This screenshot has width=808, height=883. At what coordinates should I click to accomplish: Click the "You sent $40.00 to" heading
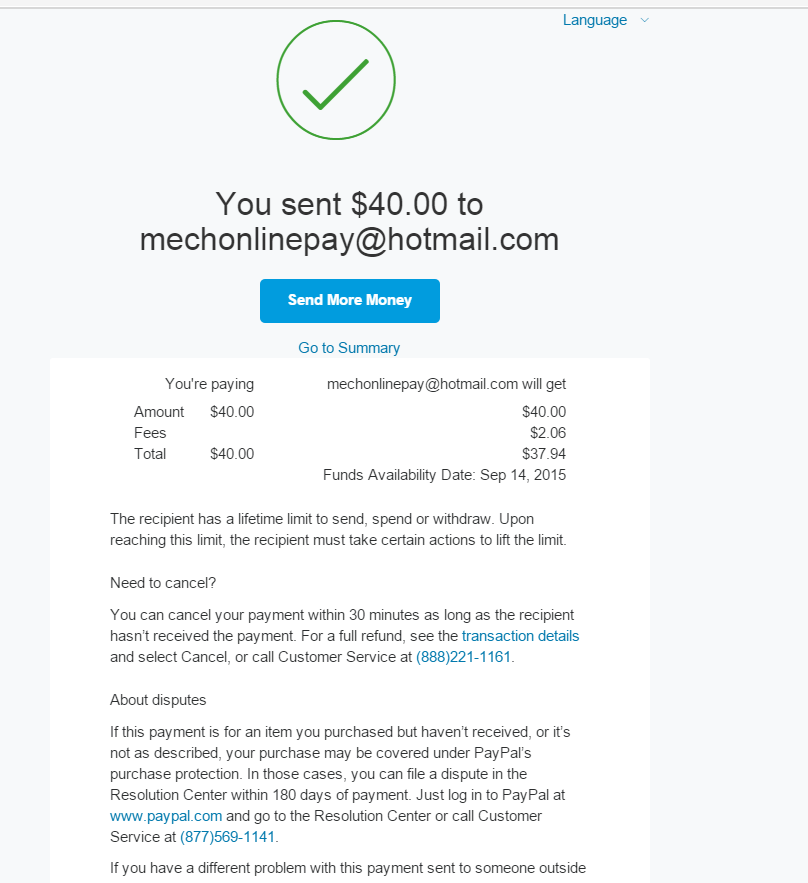pos(349,204)
